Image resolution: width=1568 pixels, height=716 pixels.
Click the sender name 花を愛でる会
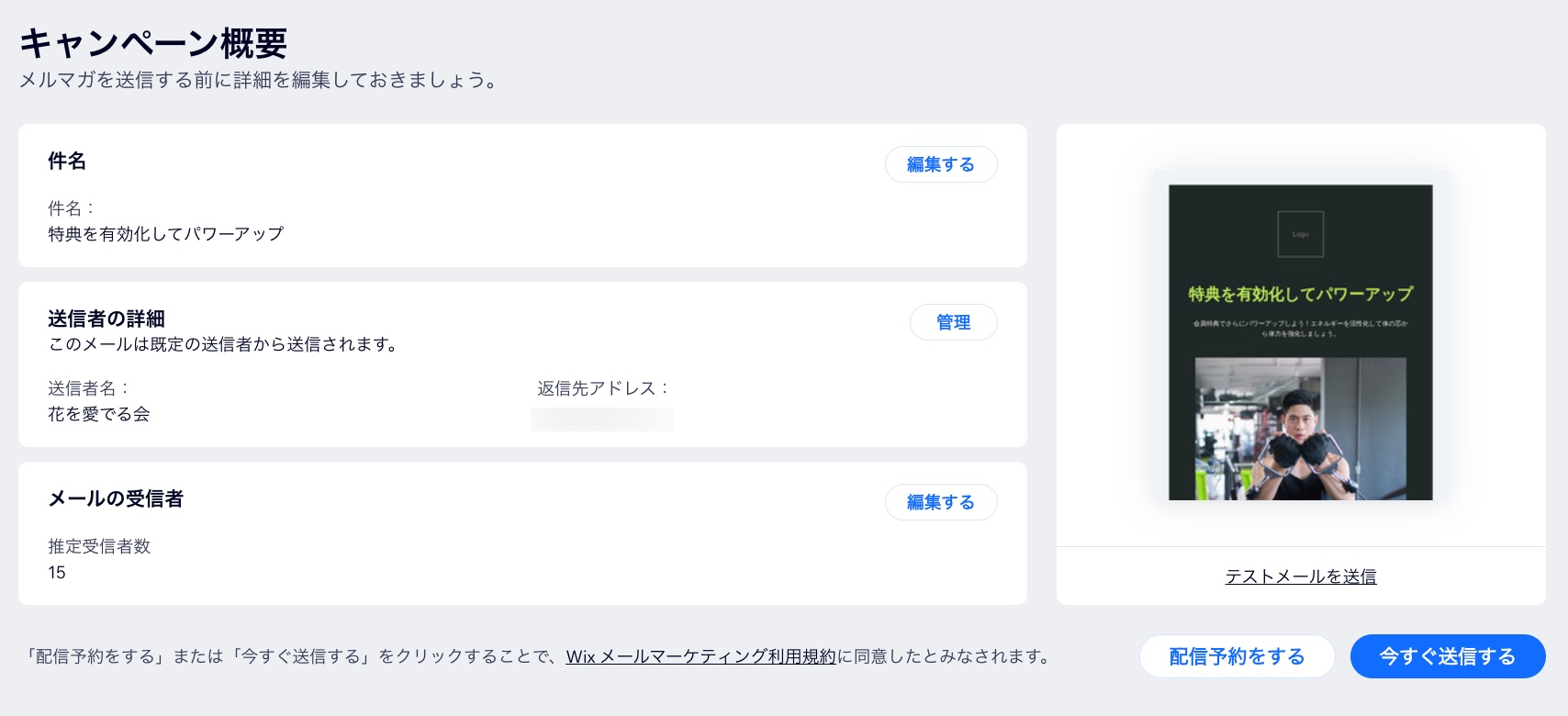pyautogui.click(x=98, y=414)
